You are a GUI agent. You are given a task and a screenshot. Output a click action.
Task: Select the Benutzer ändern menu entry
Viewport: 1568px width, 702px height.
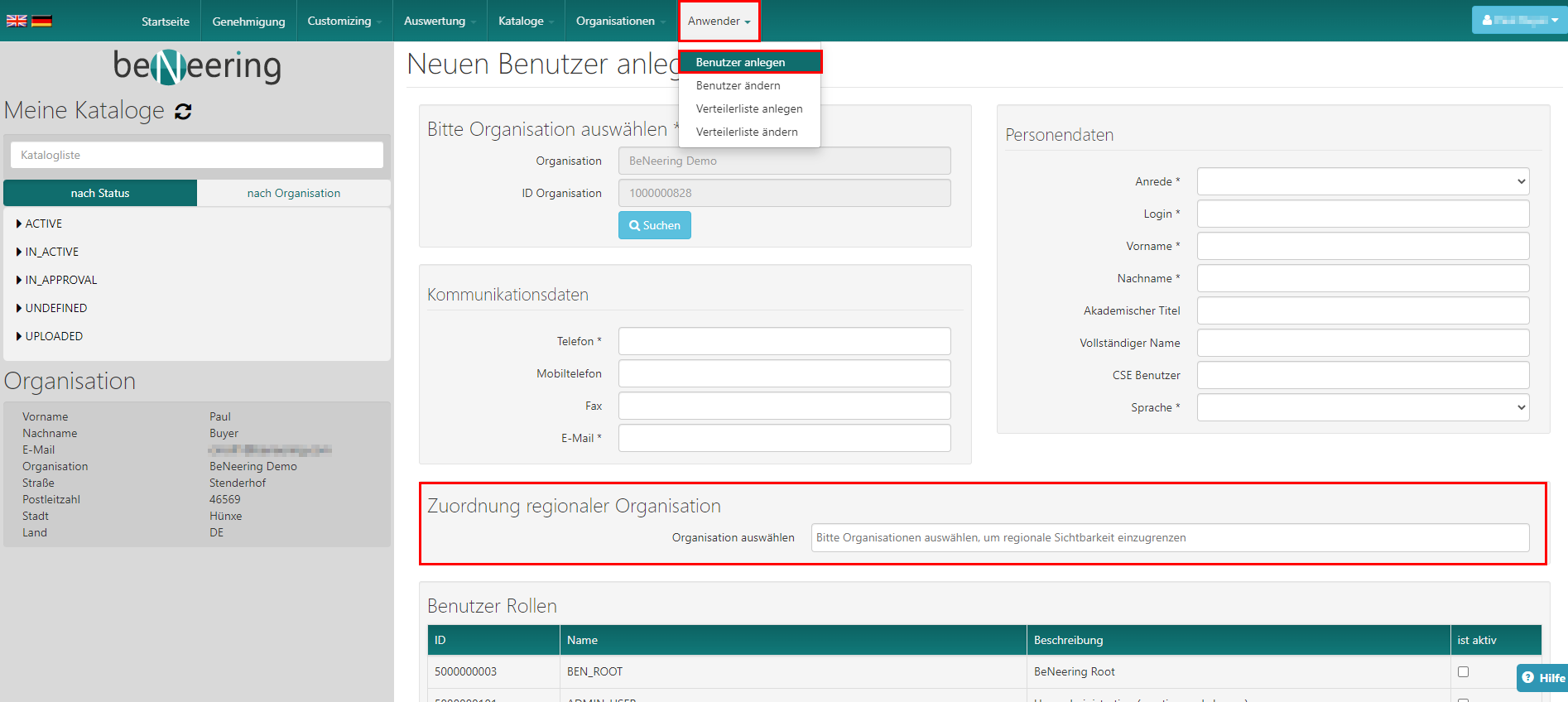pyautogui.click(x=738, y=85)
